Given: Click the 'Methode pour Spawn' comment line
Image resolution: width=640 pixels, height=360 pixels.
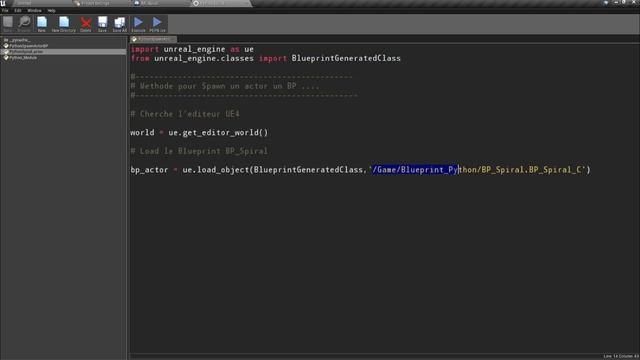Looking at the screenshot, I should tap(225, 86).
